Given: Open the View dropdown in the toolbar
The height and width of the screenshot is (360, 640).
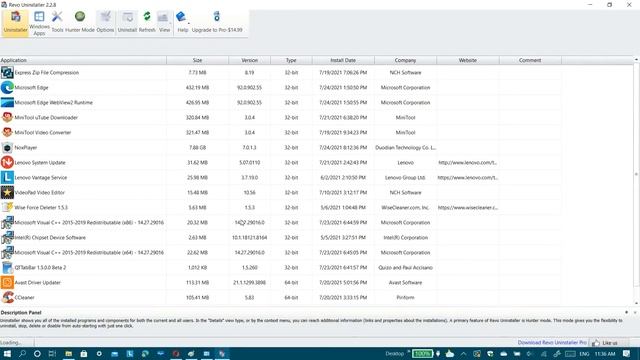Looking at the screenshot, I should [x=164, y=22].
